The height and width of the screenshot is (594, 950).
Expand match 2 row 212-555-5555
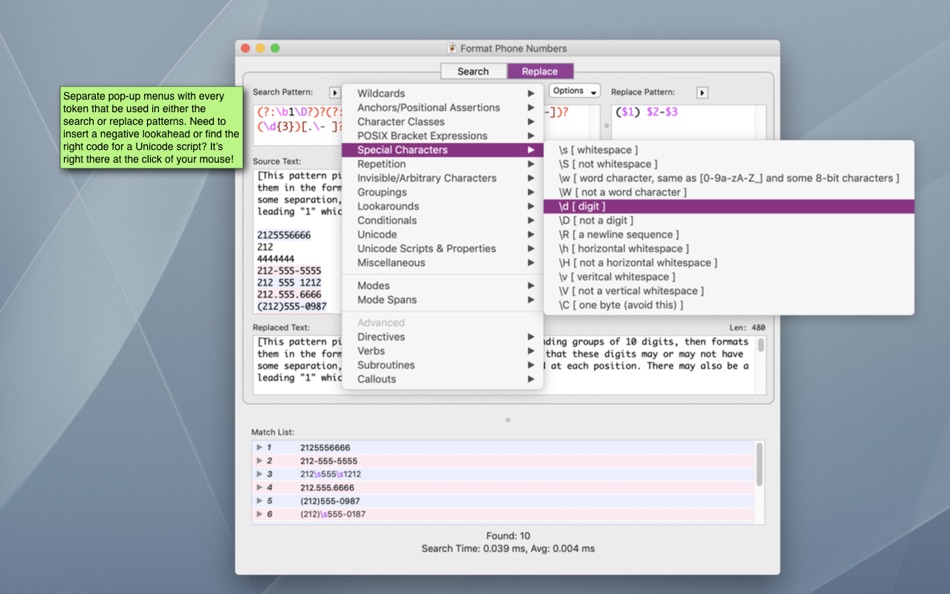click(259, 461)
